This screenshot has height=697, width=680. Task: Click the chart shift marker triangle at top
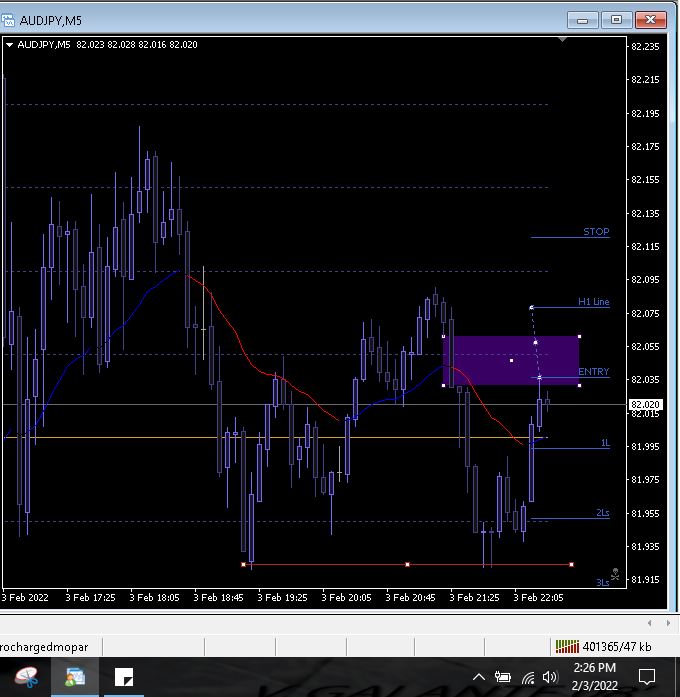click(562, 40)
